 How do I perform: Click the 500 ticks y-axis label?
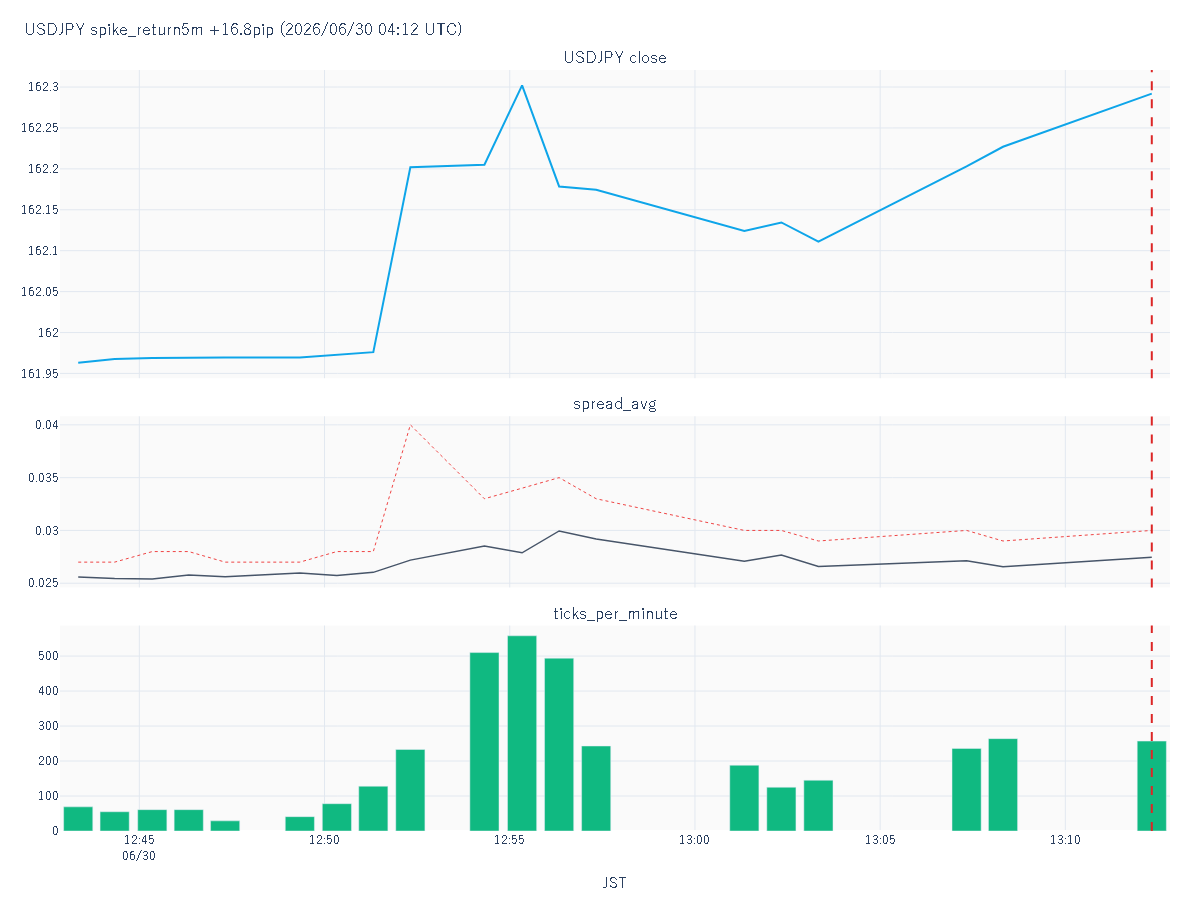pyautogui.click(x=44, y=656)
